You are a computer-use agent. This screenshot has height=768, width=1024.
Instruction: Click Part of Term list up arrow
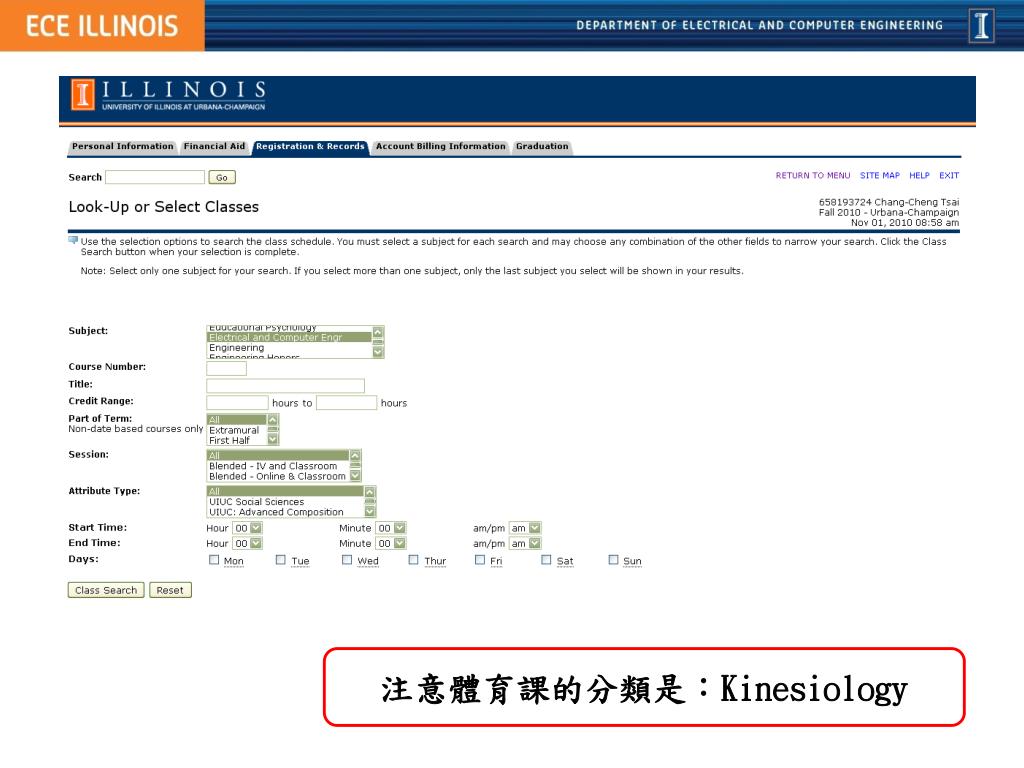(x=273, y=419)
